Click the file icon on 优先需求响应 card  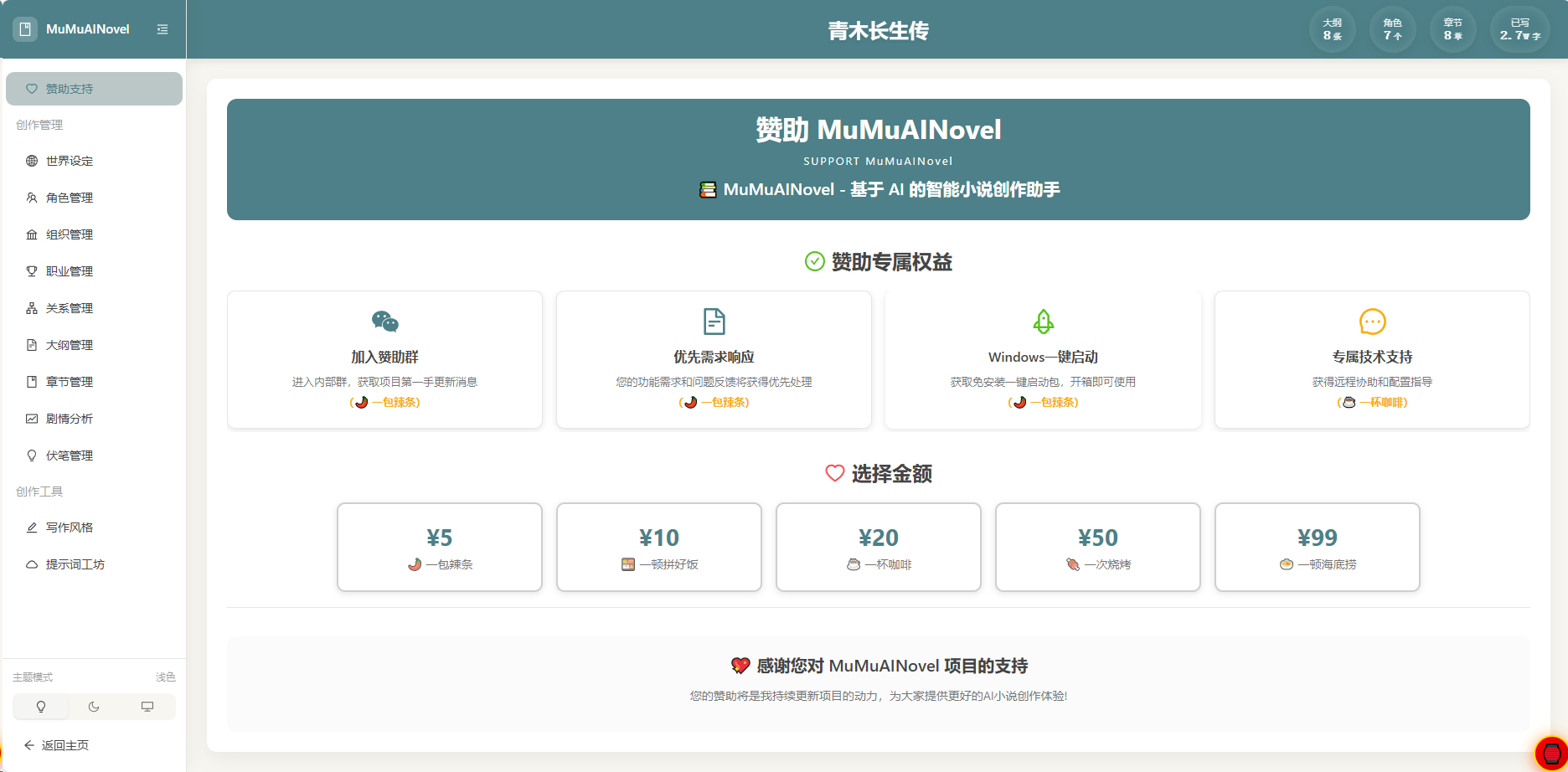click(x=714, y=322)
